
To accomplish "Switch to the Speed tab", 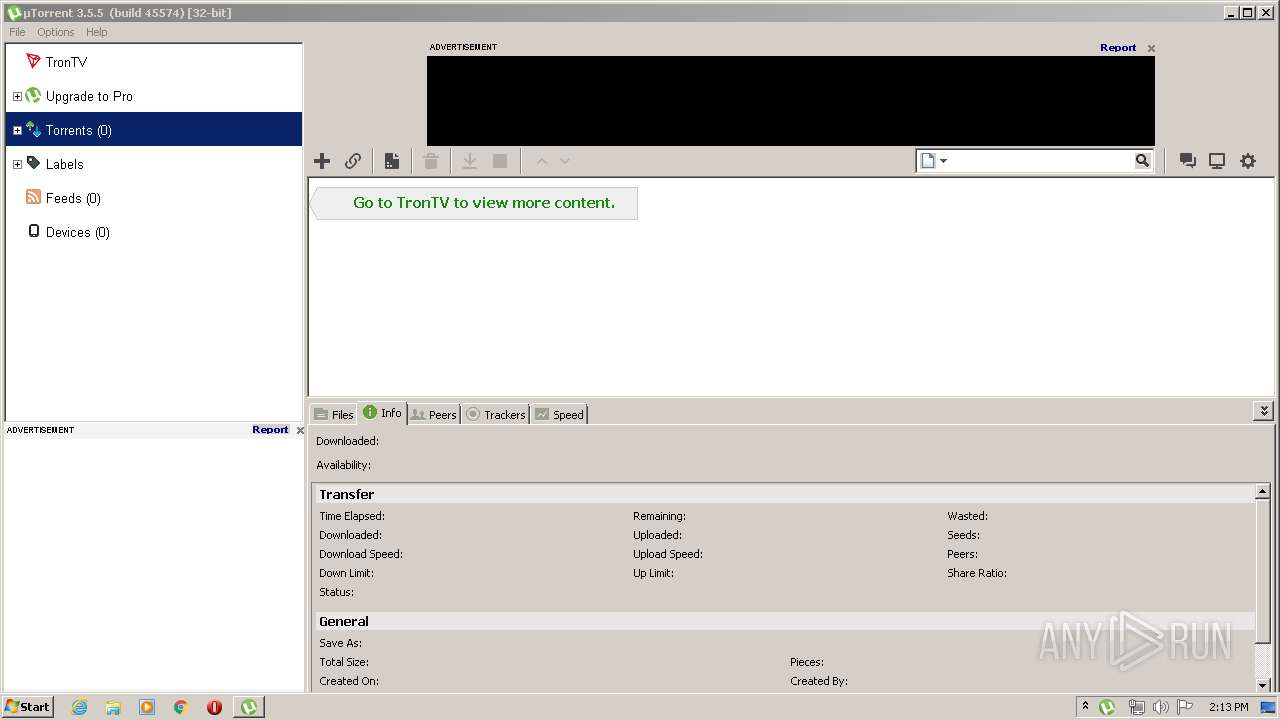I will tap(559, 414).
